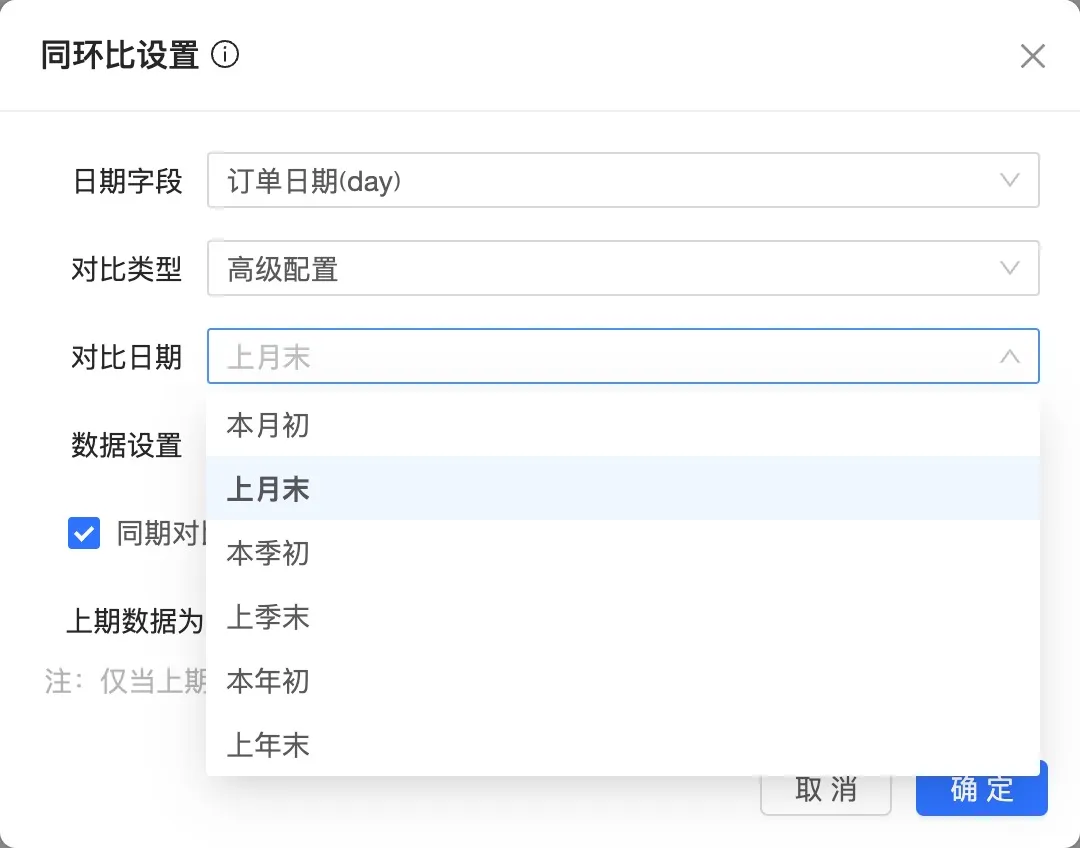Confirm with the 确定 button
1080x848 pixels.
point(982,789)
